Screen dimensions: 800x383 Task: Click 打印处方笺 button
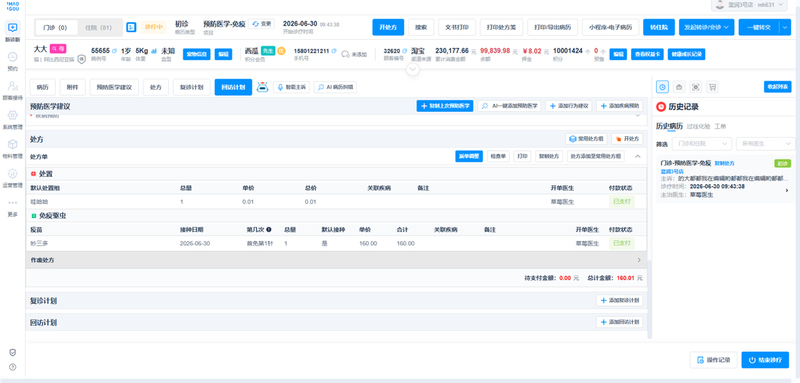[x=501, y=27]
